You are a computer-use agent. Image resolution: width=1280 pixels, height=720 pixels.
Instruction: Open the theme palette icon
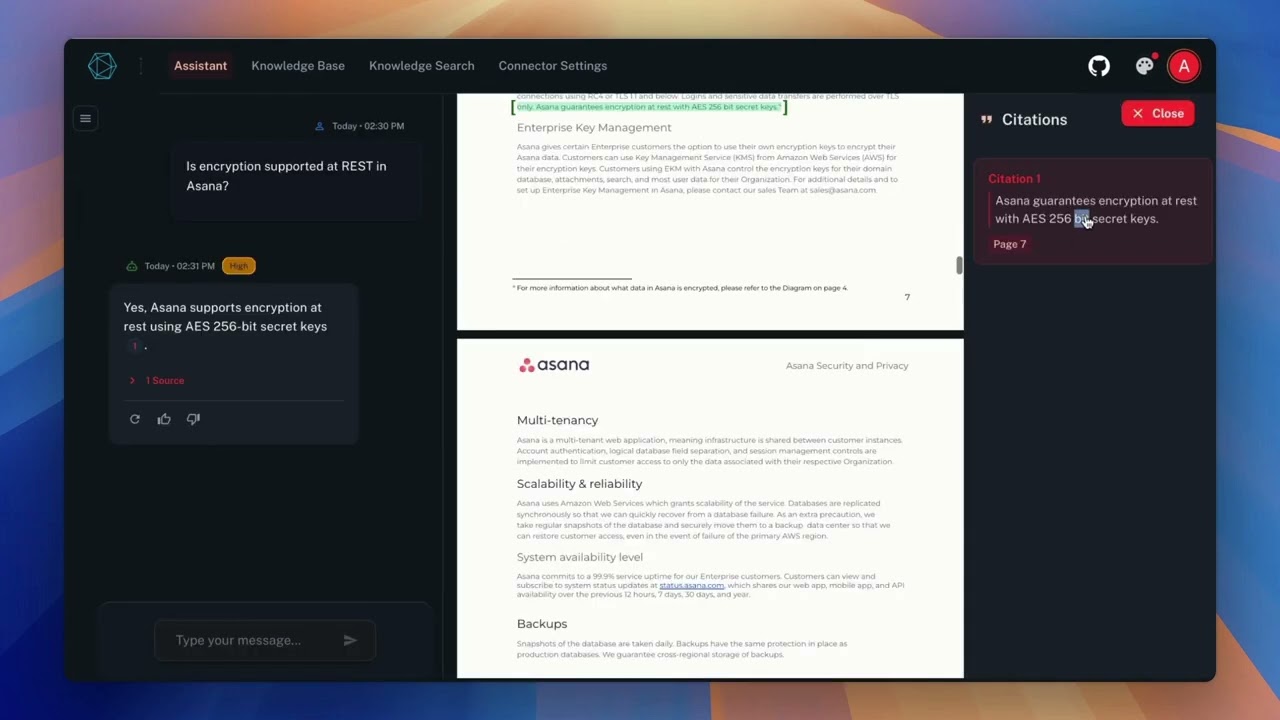[x=1144, y=66]
